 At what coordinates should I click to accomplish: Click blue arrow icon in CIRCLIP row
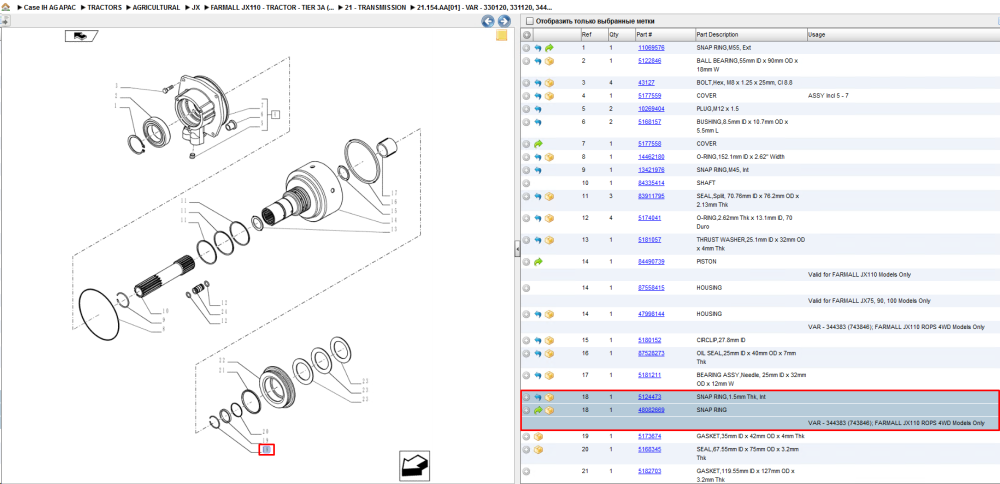[538, 341]
